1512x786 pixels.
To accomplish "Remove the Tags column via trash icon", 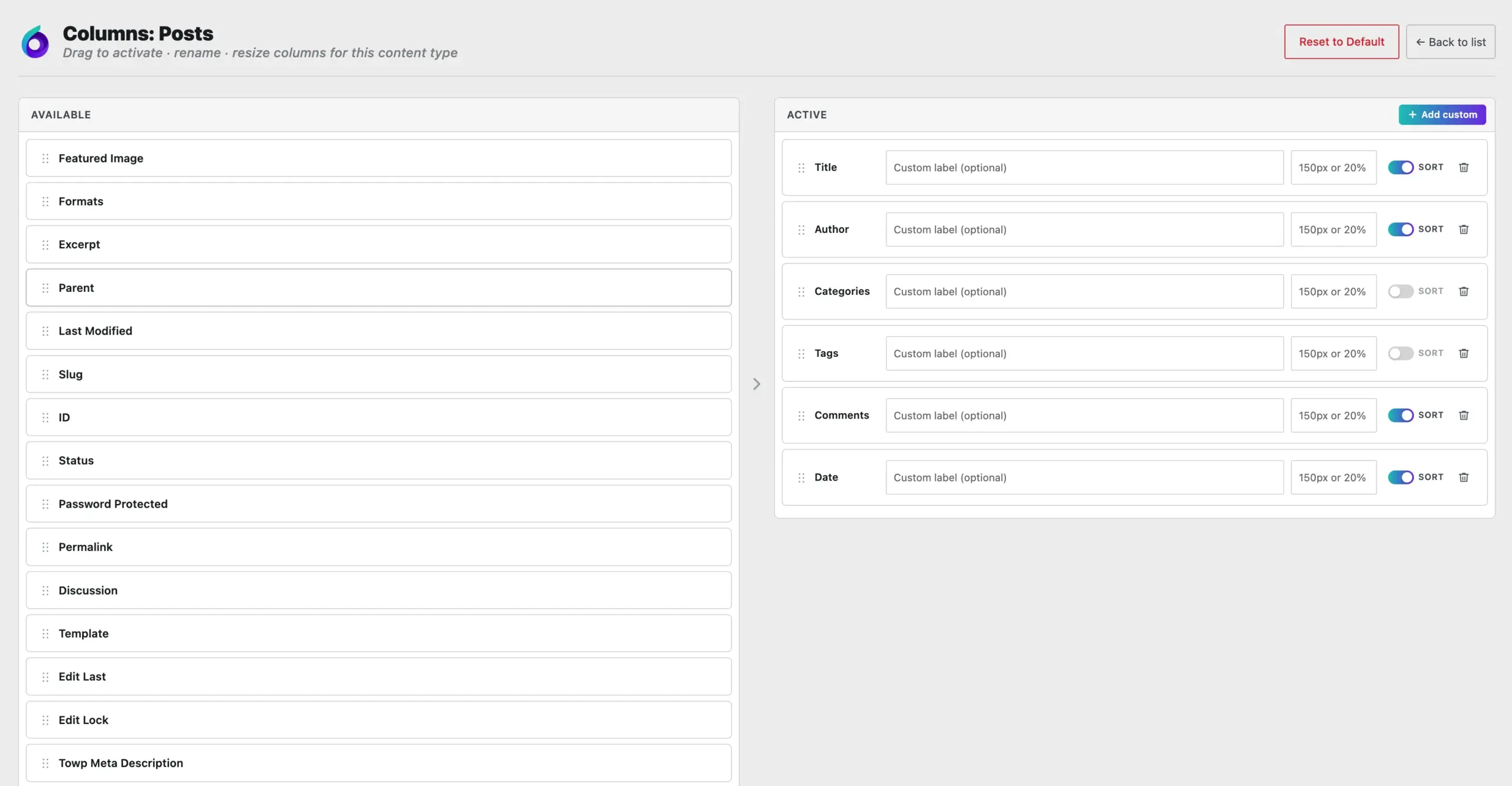I will coord(1464,353).
